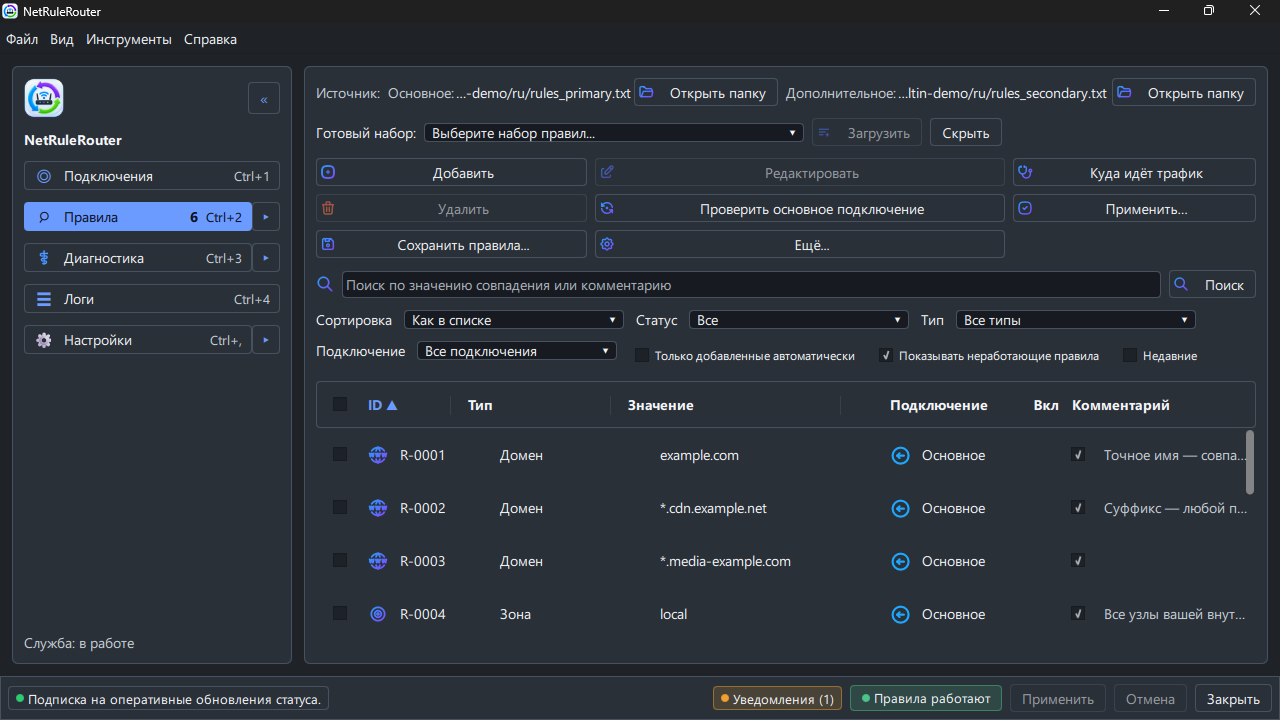The height and width of the screenshot is (720, 1280).
Task: Click the connection arrow icon for *.cdn.example.net
Action: (900, 508)
